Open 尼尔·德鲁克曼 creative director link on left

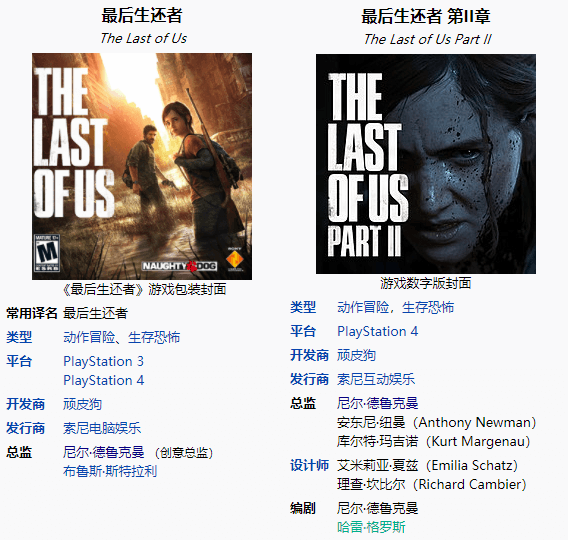104,452
